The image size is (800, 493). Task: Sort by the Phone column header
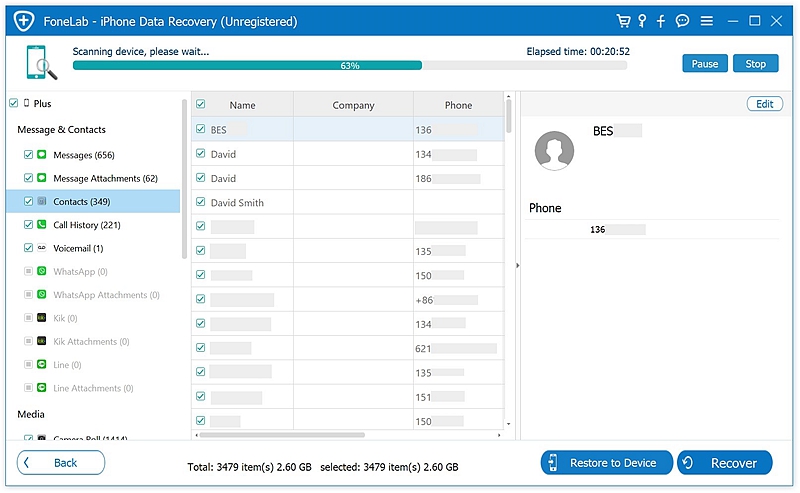click(x=458, y=105)
